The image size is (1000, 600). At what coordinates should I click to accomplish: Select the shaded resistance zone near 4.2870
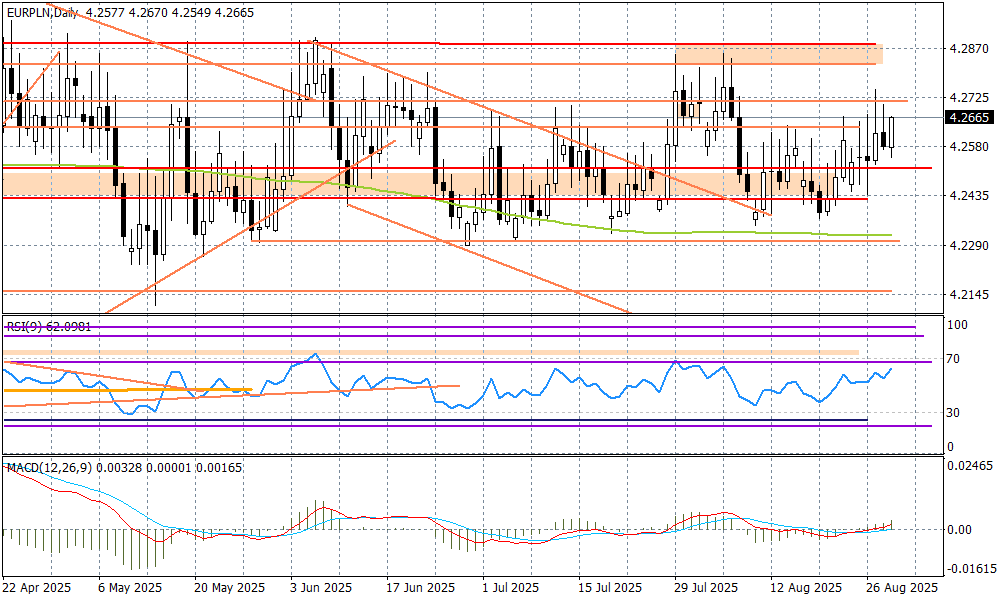click(779, 54)
